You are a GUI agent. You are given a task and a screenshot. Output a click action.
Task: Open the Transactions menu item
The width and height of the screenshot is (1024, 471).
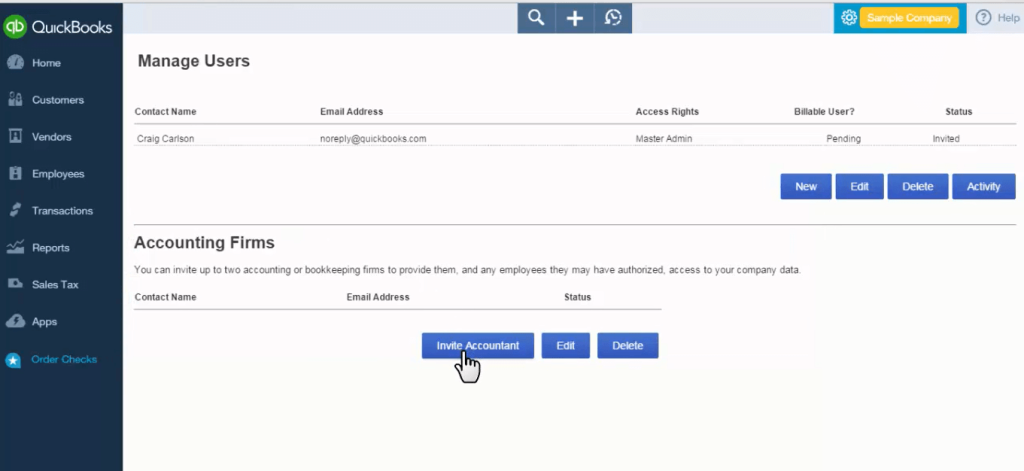pos(63,211)
